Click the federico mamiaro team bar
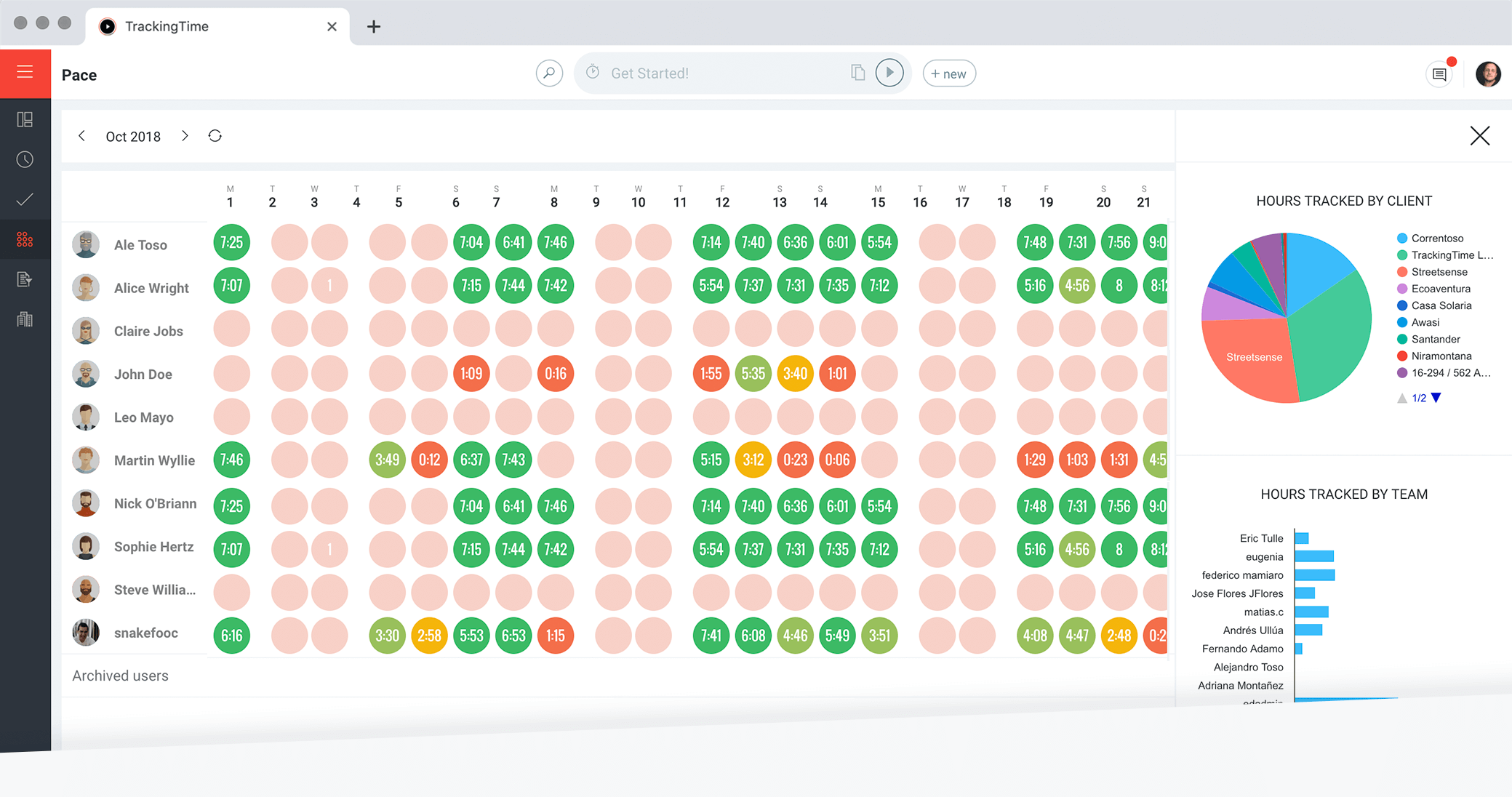The image size is (1512, 797). coord(1315,575)
